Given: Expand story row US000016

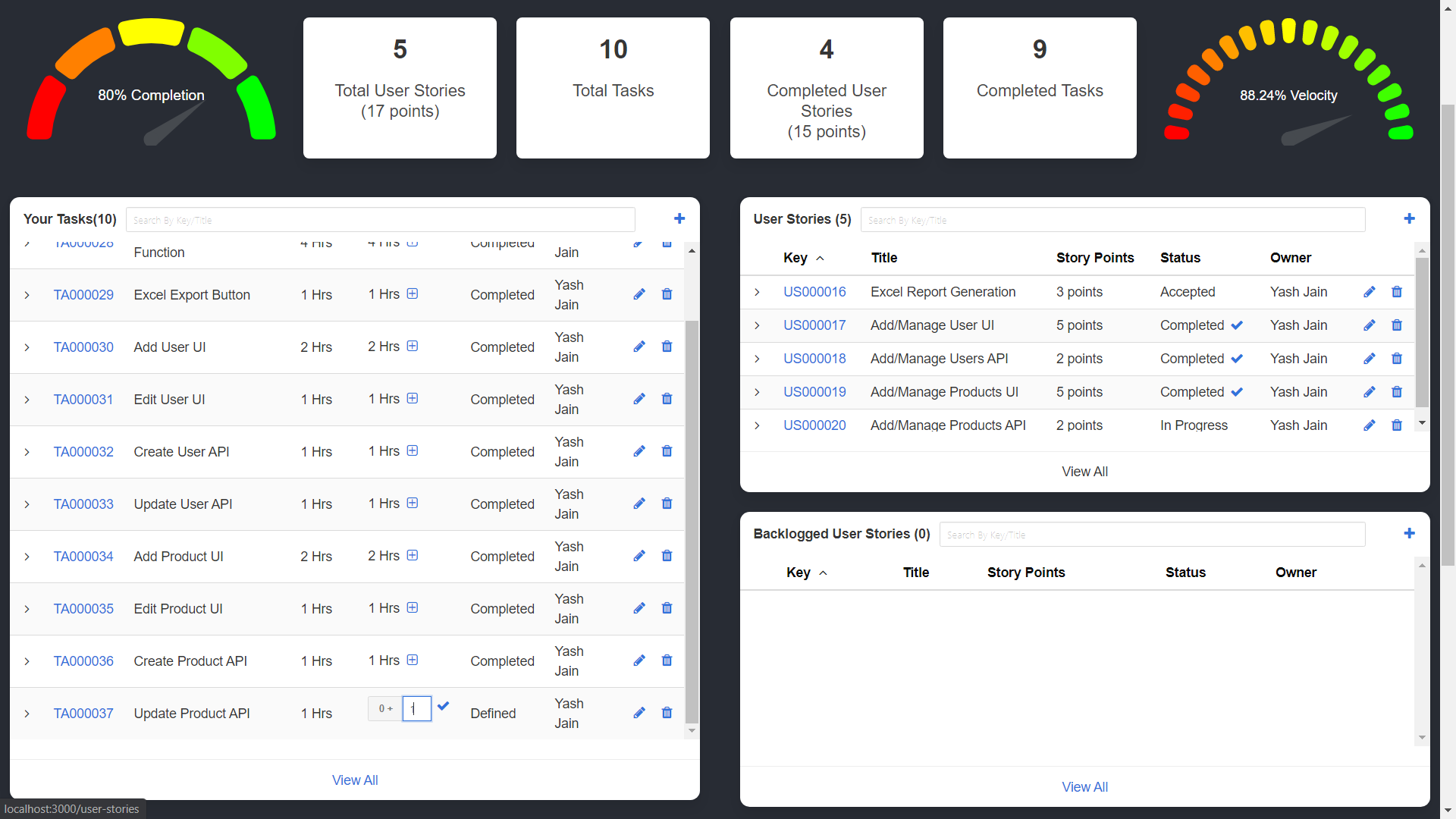Looking at the screenshot, I should click(x=757, y=292).
